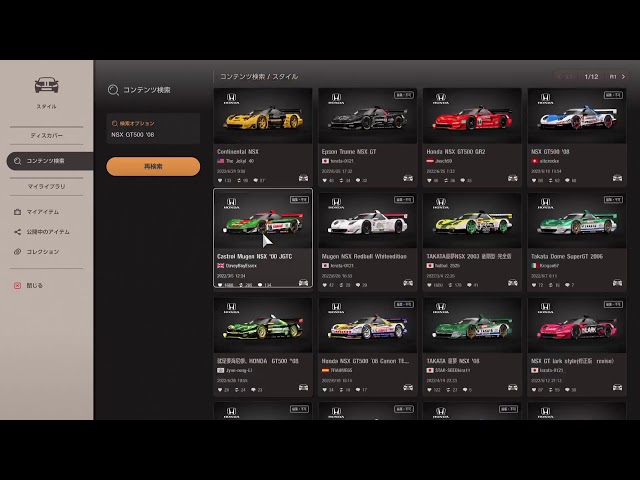Click the Swiss flag on NSX GT500 '08 card

coord(535,161)
